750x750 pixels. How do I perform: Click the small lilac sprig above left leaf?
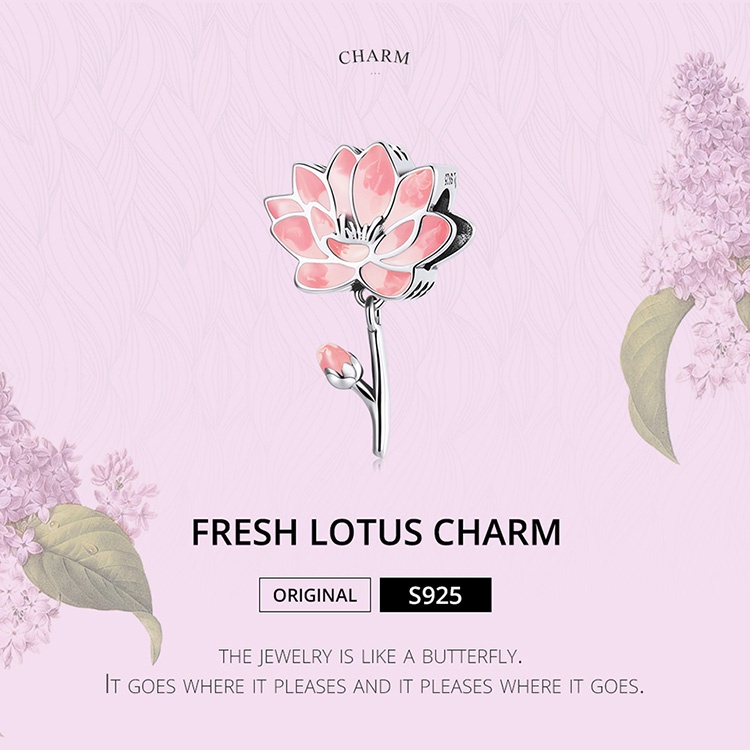[122, 488]
